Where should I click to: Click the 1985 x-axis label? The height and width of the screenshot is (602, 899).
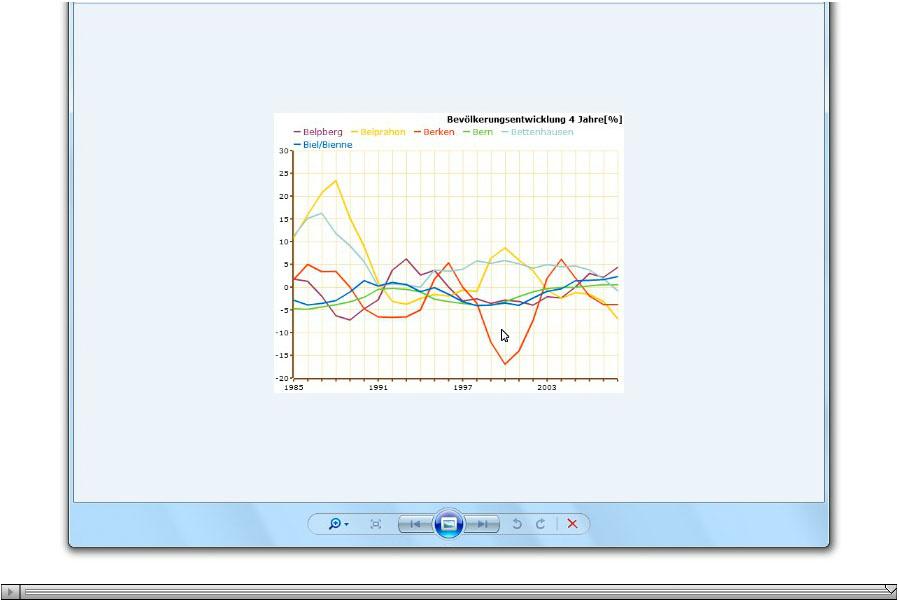pos(294,388)
